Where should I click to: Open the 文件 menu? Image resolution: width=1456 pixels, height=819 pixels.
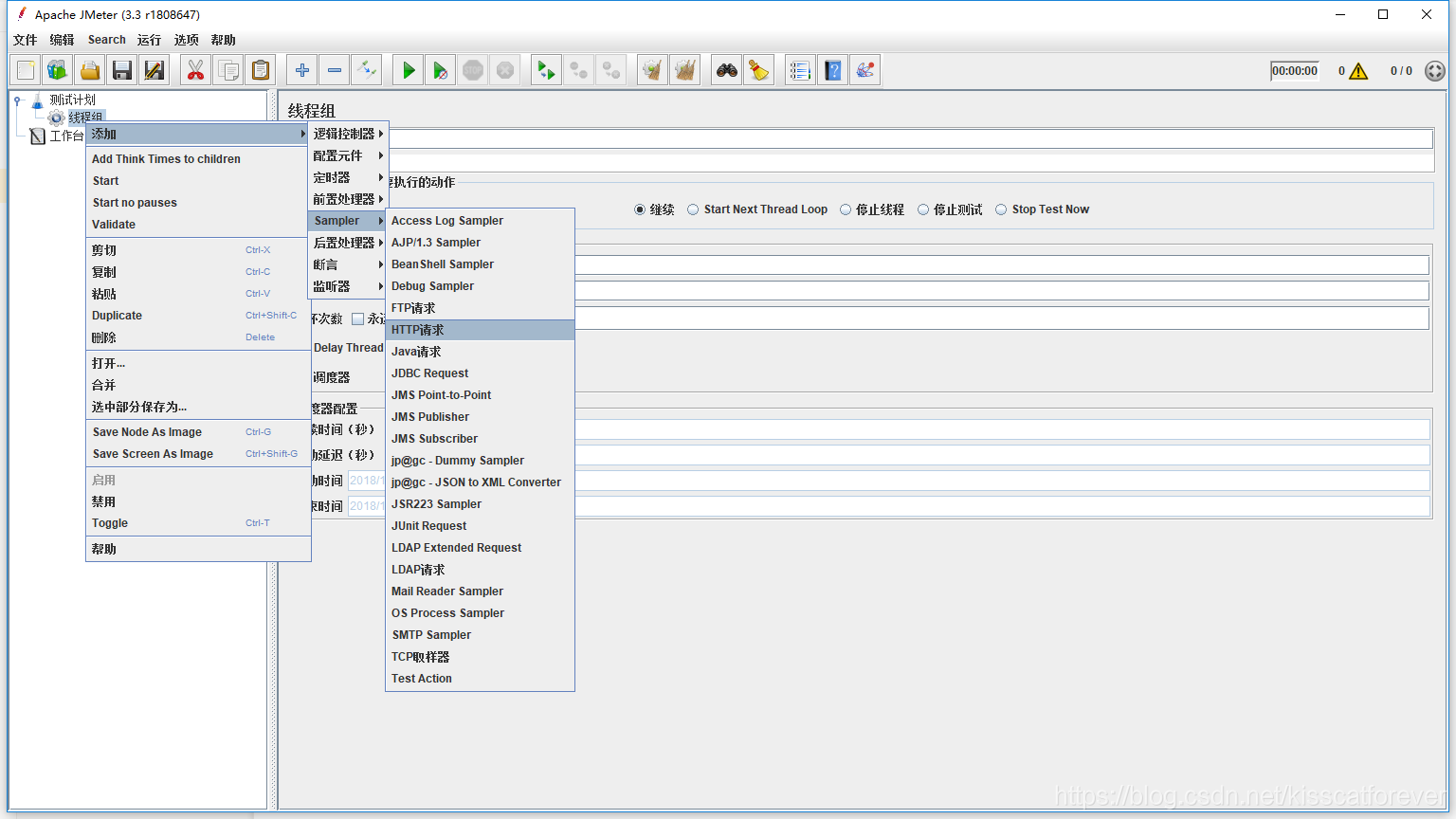coord(26,40)
